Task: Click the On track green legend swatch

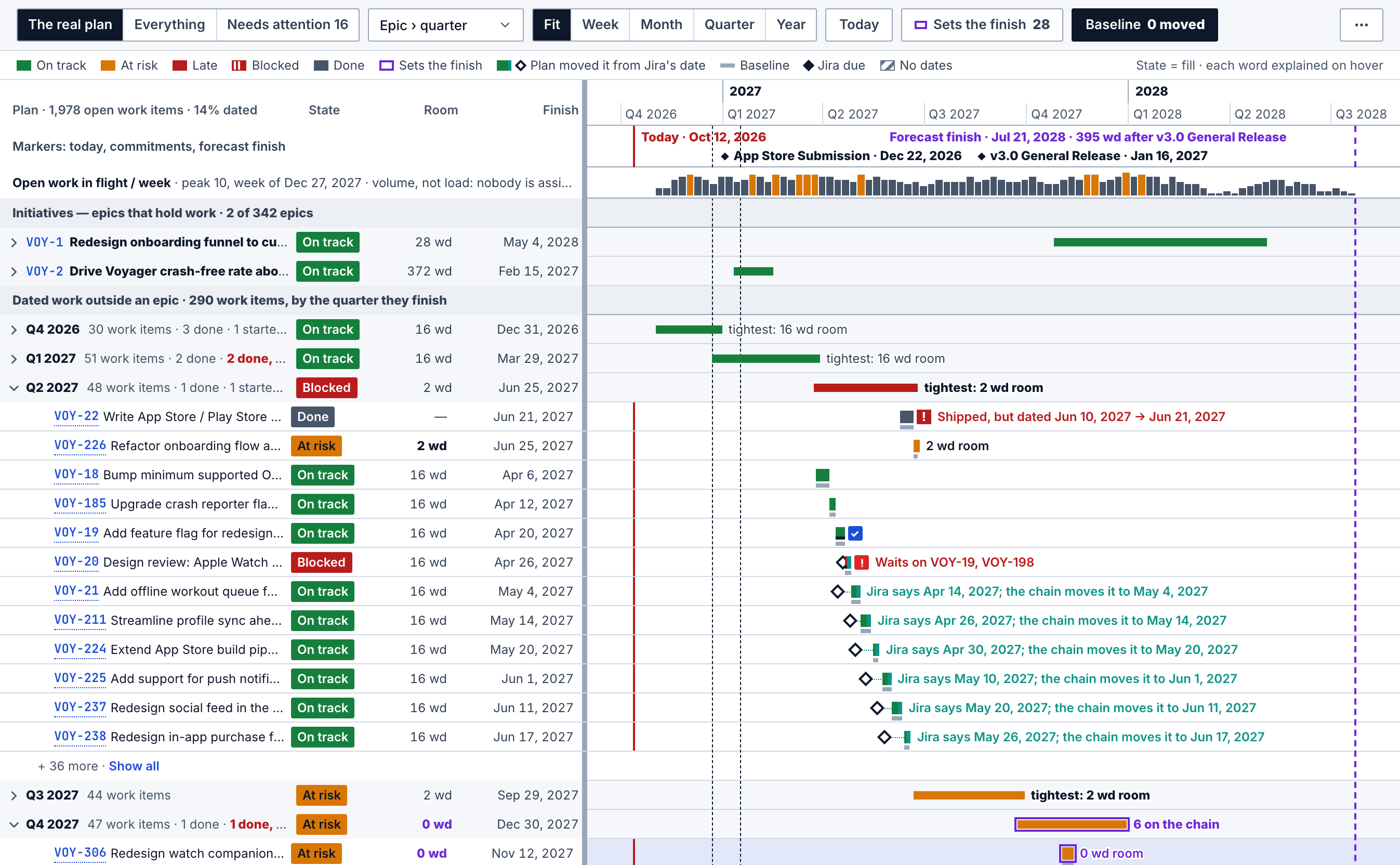Action: coord(24,65)
